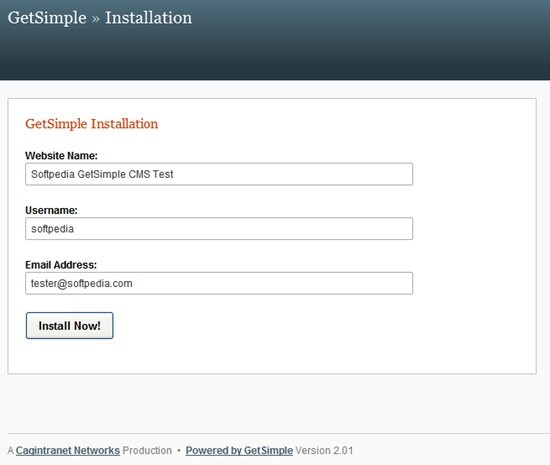Click the bullet separator in the footer

pos(179,451)
